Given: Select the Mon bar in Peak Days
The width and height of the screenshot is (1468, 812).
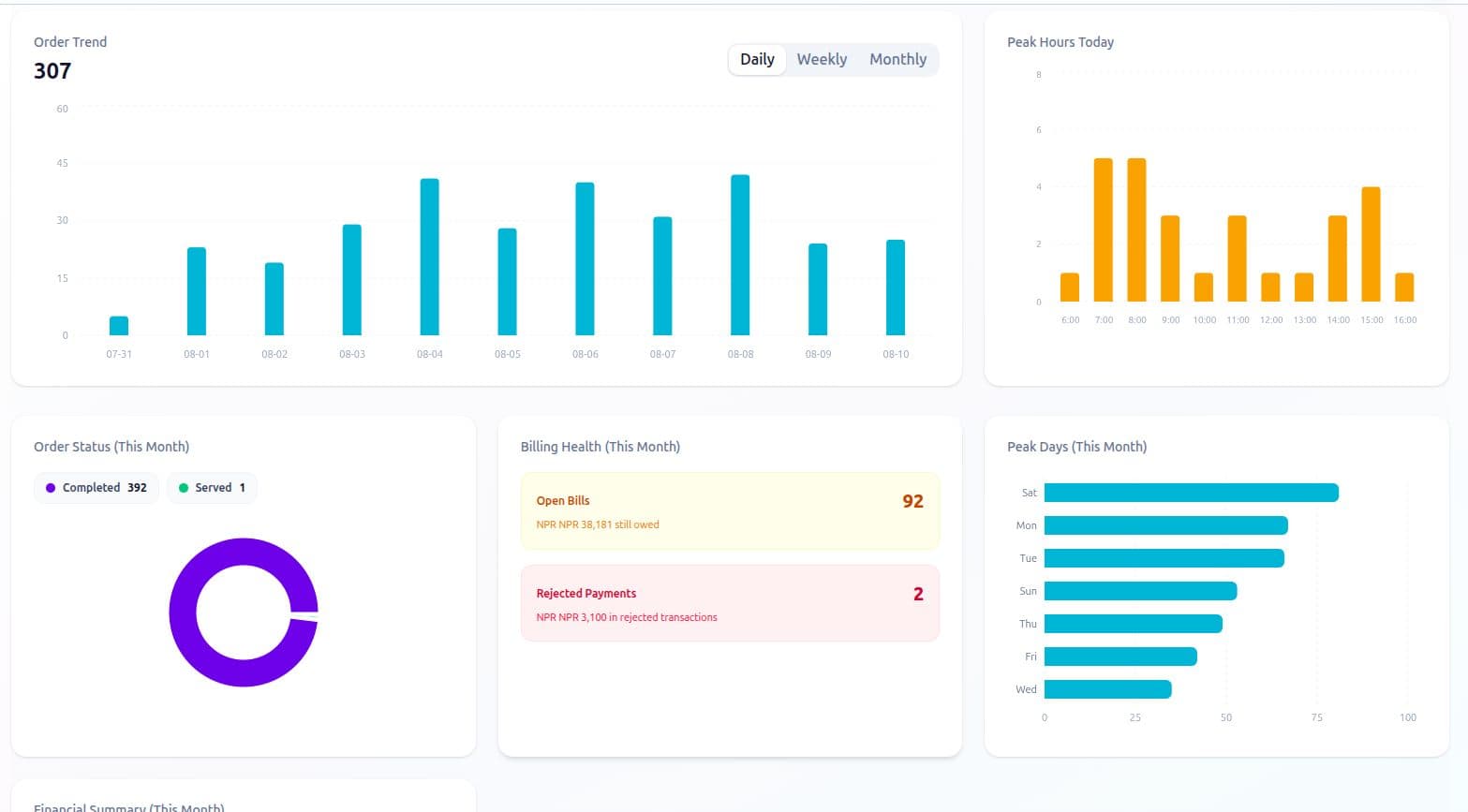Looking at the screenshot, I should point(1166,525).
